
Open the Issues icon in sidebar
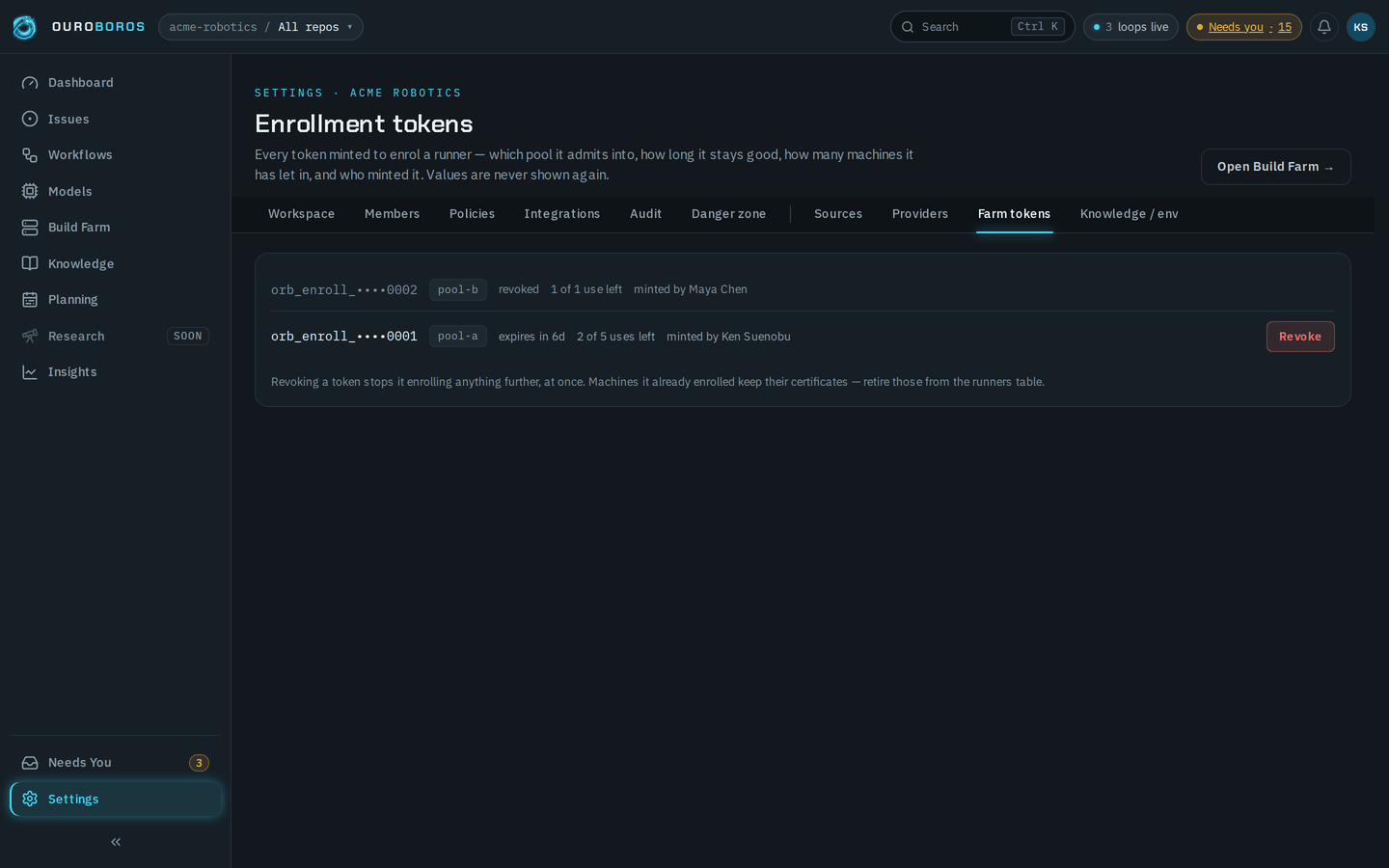click(x=30, y=119)
